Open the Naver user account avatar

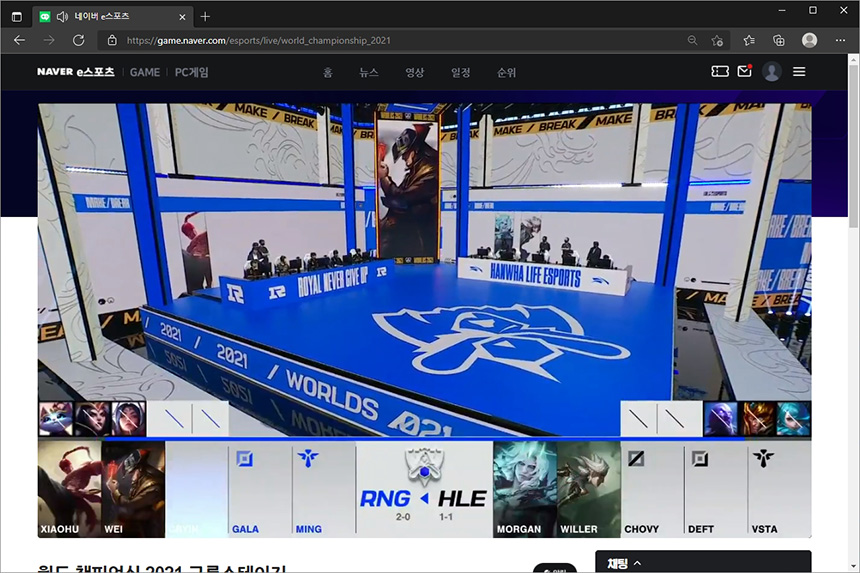coord(772,72)
